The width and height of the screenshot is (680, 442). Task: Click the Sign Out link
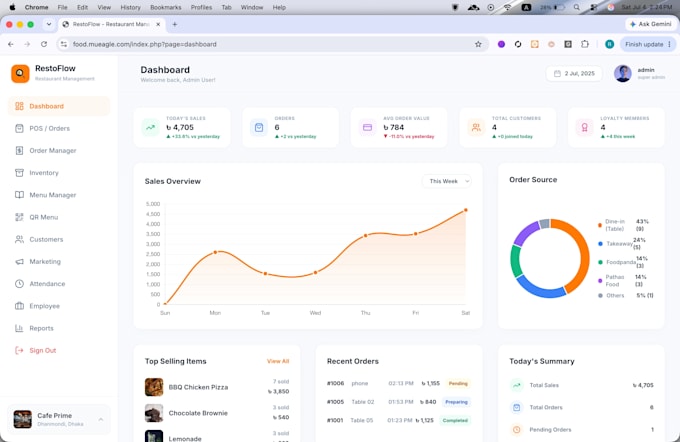42,350
